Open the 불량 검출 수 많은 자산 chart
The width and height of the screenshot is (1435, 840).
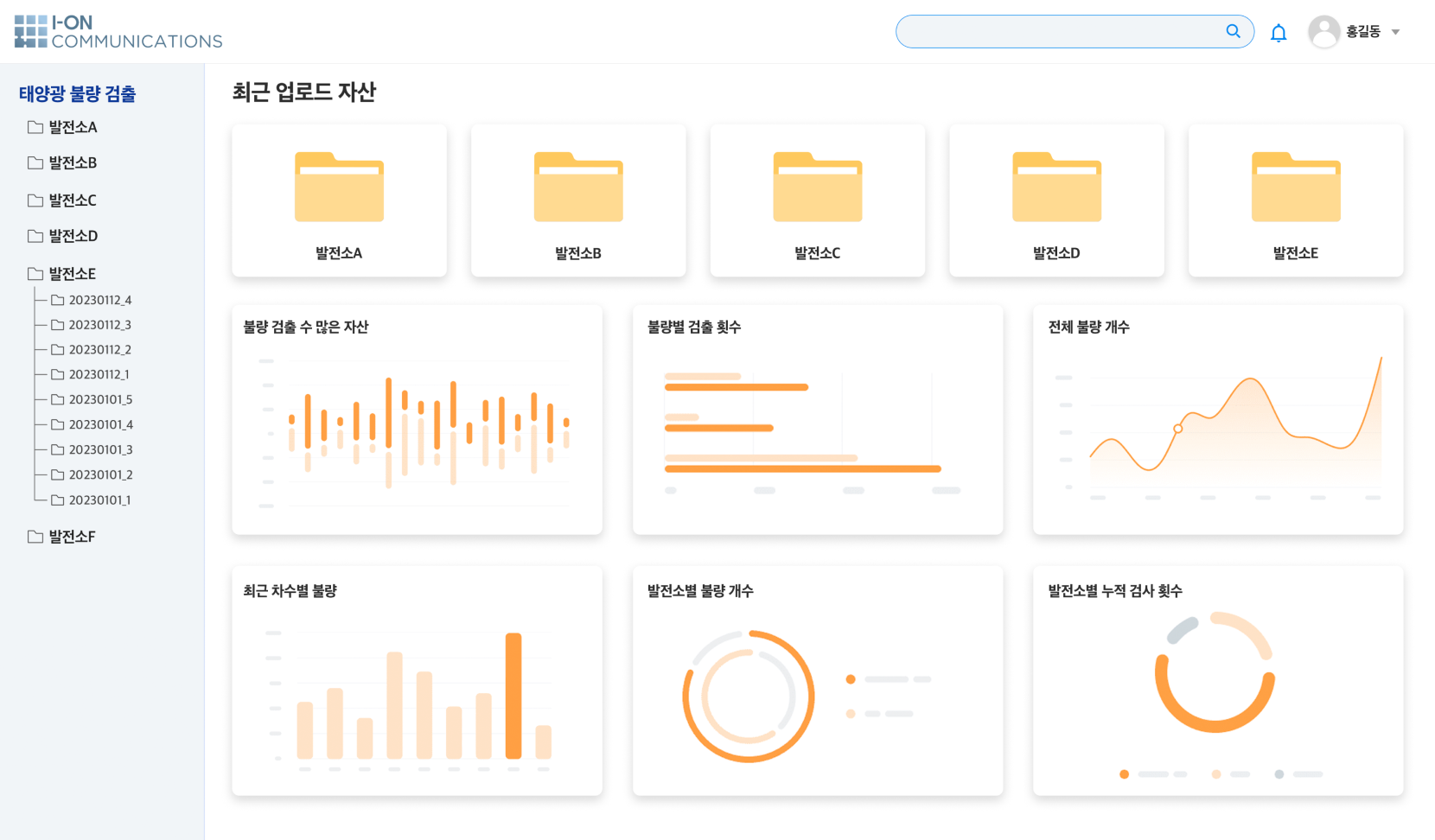417,419
